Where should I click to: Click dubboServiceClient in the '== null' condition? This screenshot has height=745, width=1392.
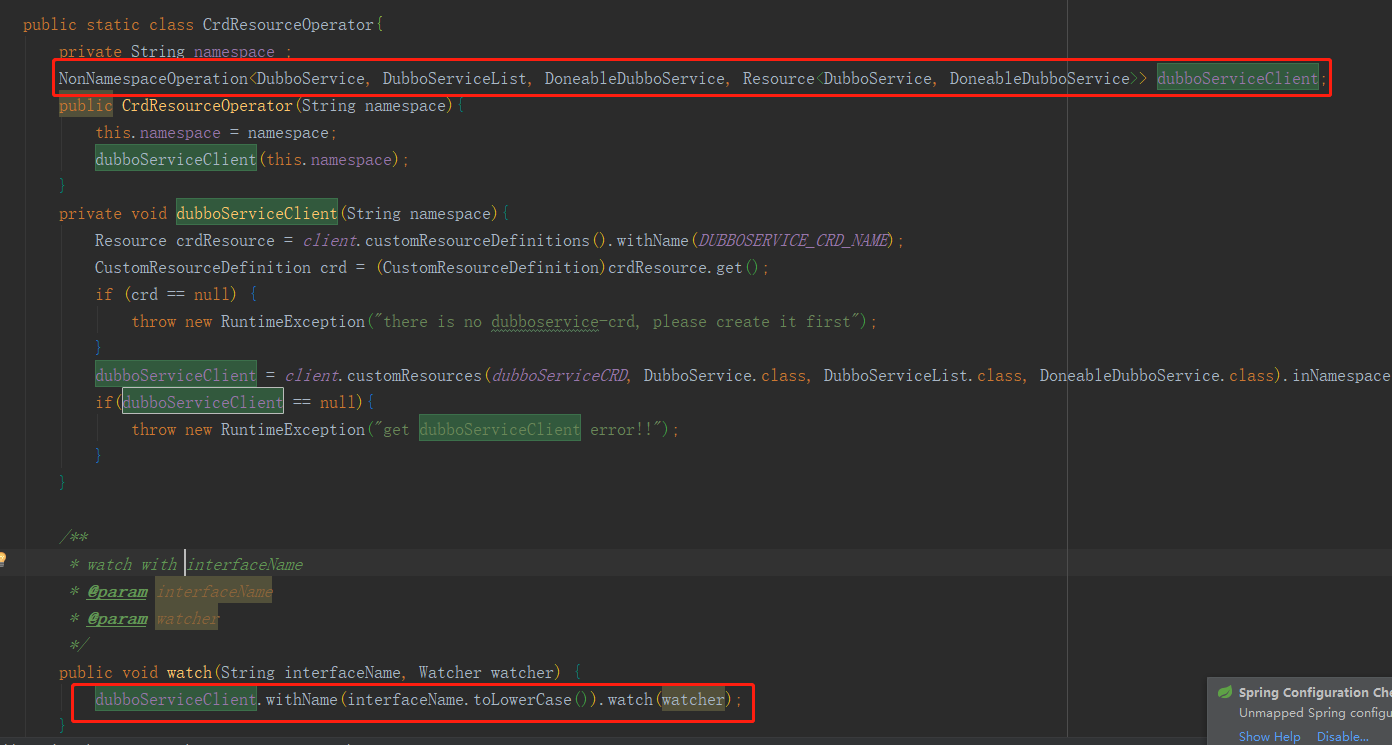203,402
